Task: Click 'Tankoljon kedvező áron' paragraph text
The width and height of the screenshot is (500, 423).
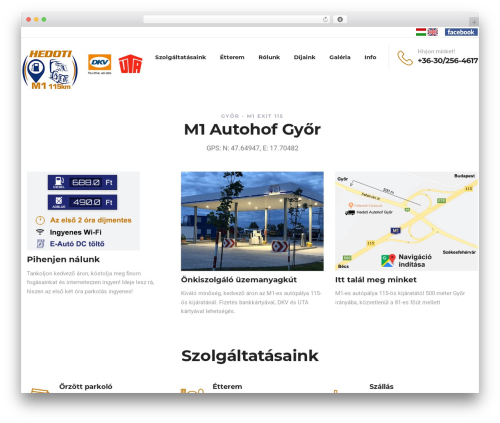Action: point(90,282)
